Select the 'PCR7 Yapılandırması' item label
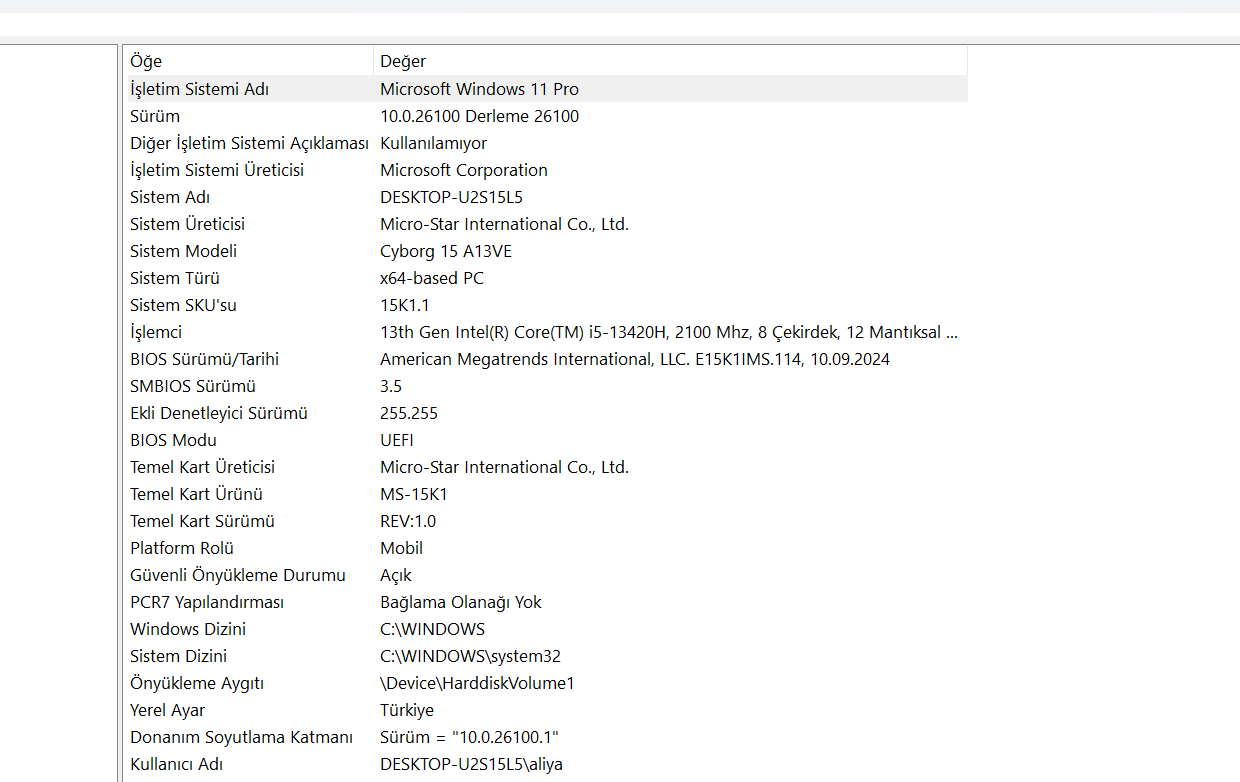 click(207, 602)
